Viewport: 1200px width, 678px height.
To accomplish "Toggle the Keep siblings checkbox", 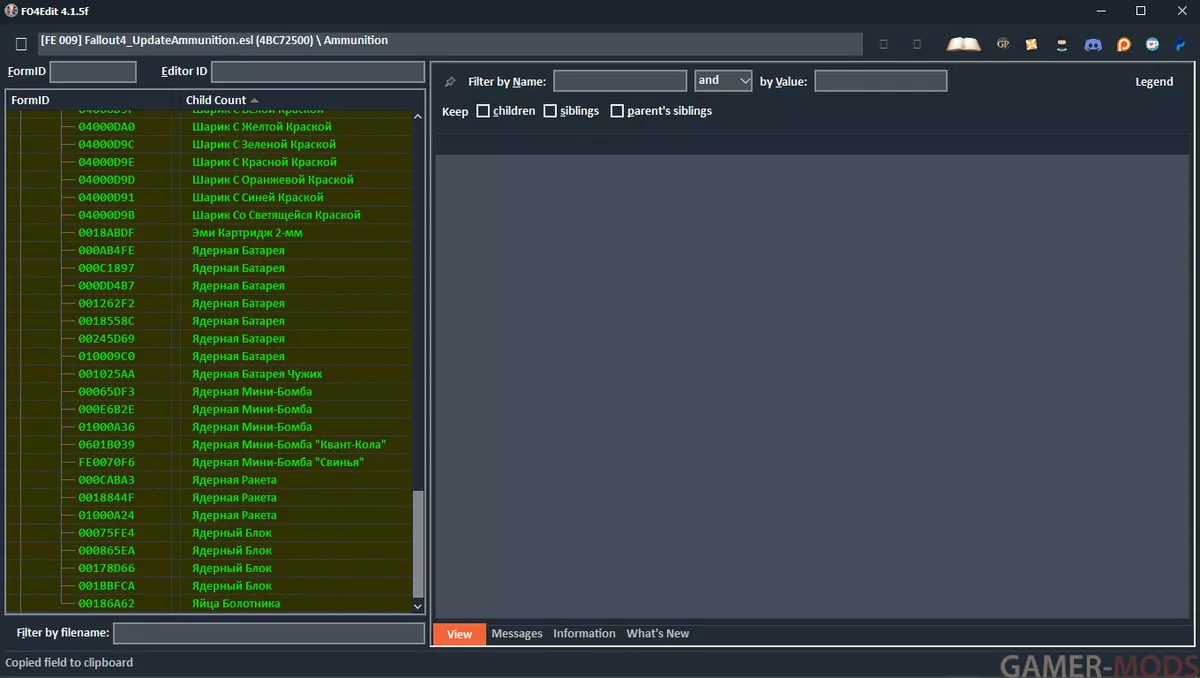I will coord(550,111).
